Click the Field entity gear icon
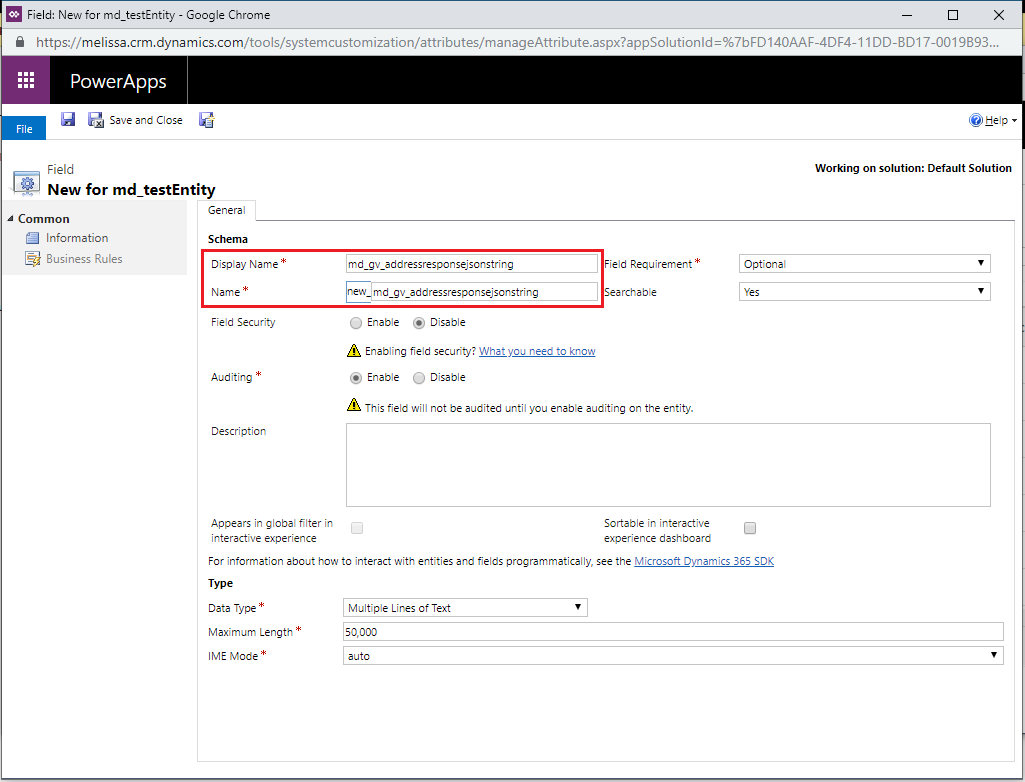The image size is (1025, 782). (27, 184)
